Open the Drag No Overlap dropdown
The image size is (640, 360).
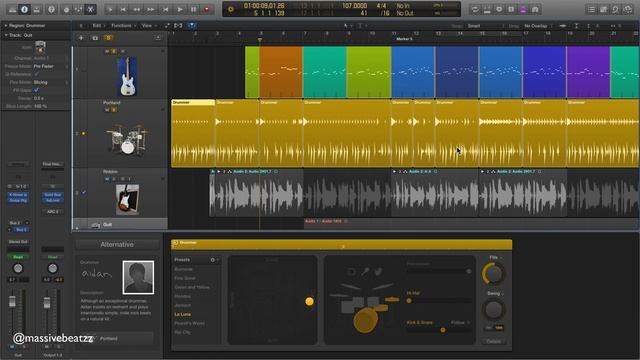[x=538, y=26]
